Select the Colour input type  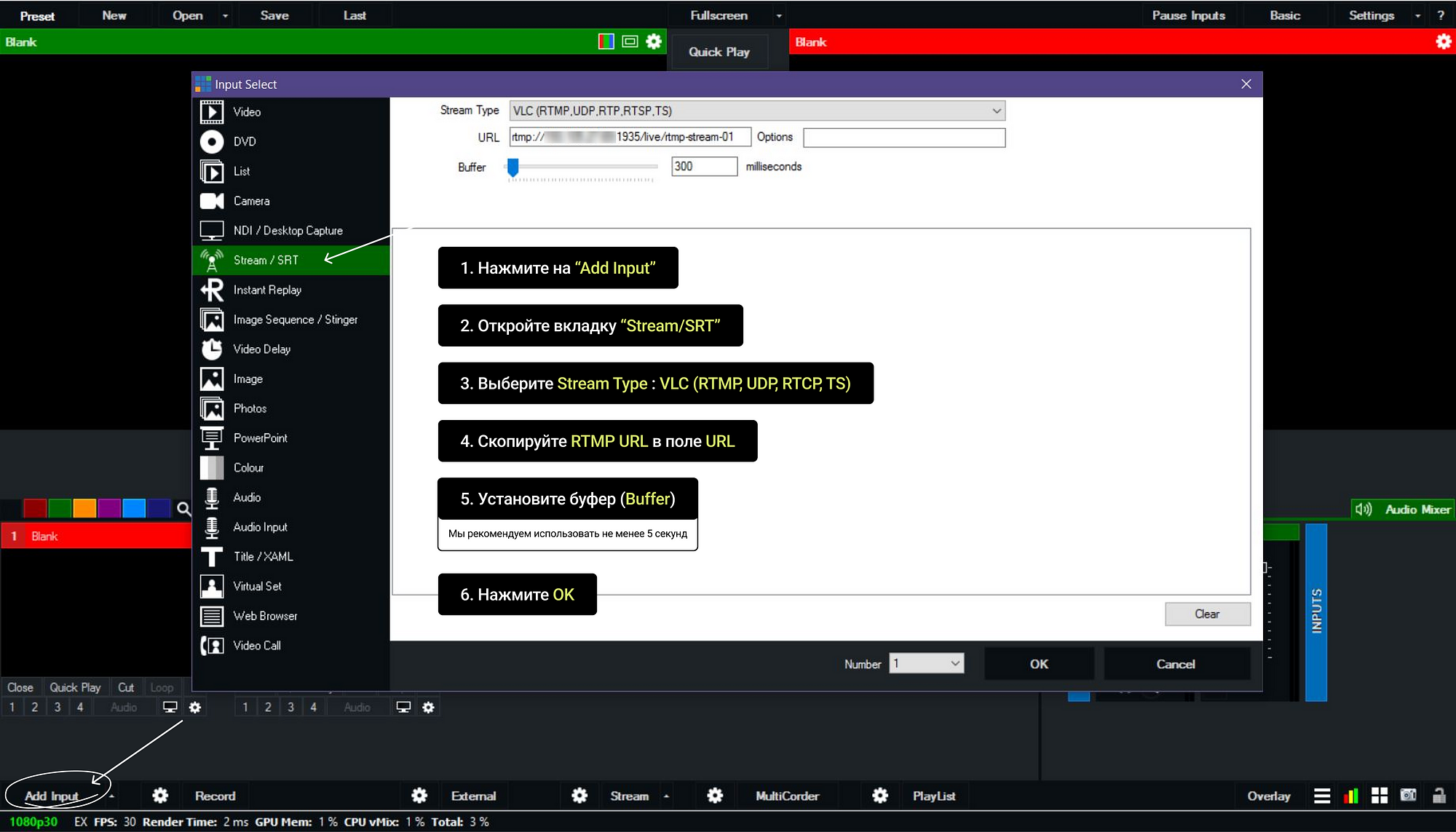coord(290,468)
